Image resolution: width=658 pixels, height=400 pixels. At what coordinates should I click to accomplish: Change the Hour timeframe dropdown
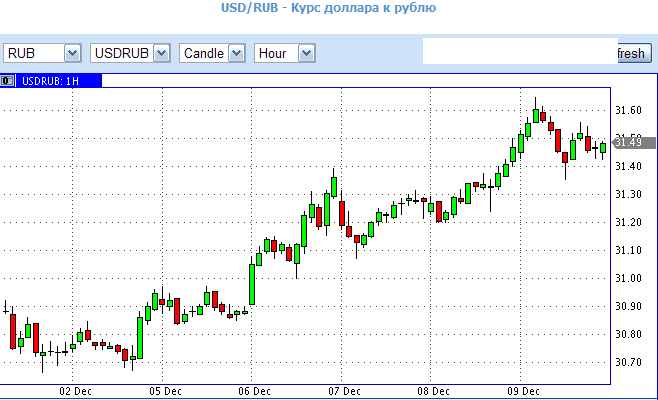click(x=285, y=53)
